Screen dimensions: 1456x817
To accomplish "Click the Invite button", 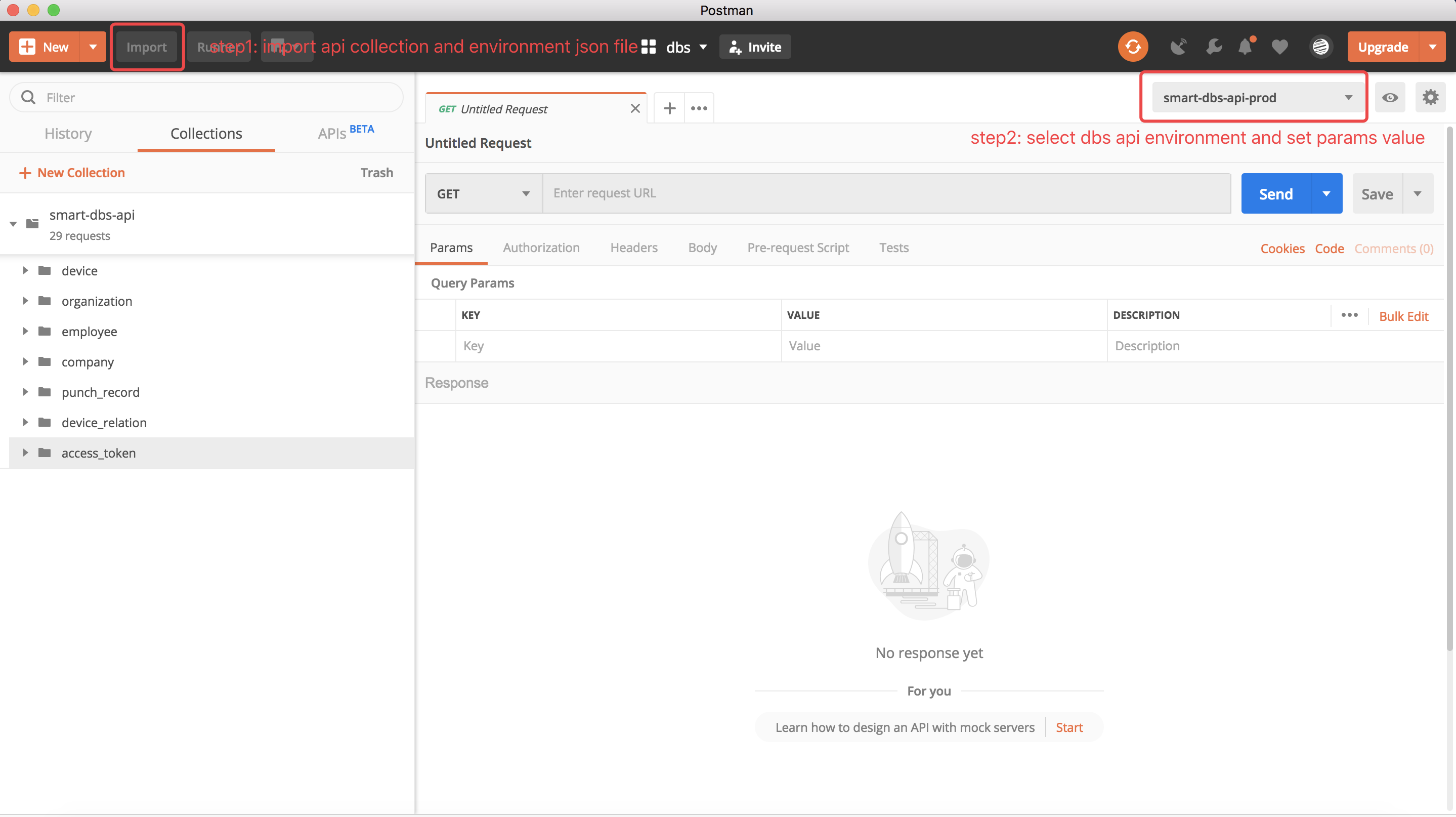I will point(755,47).
